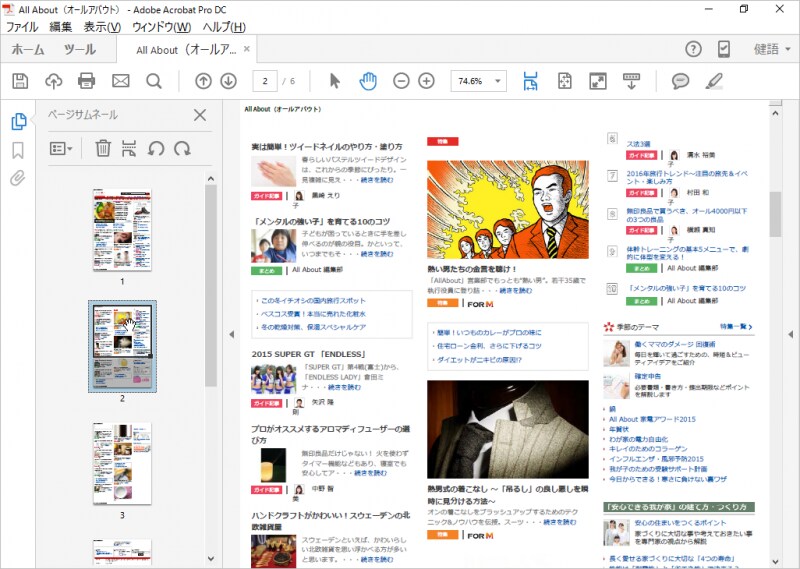Open the ファイル menu
This screenshot has height=569, width=800.
[x=22, y=27]
